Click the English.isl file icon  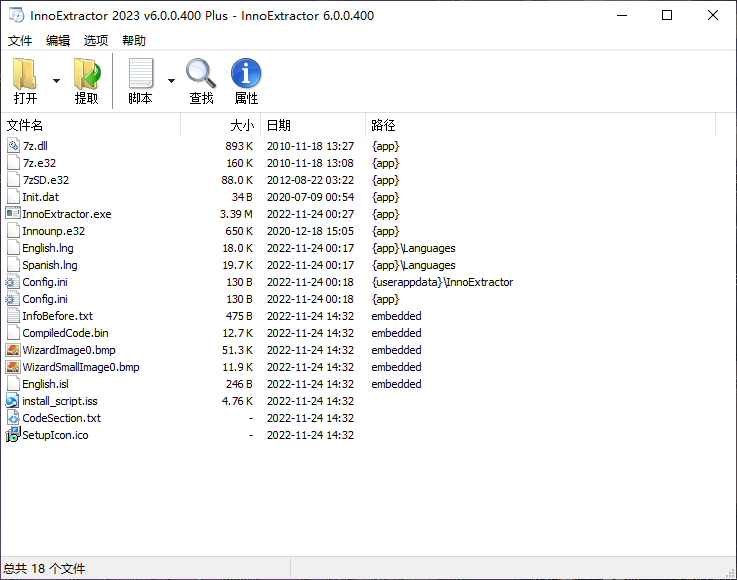(13, 384)
